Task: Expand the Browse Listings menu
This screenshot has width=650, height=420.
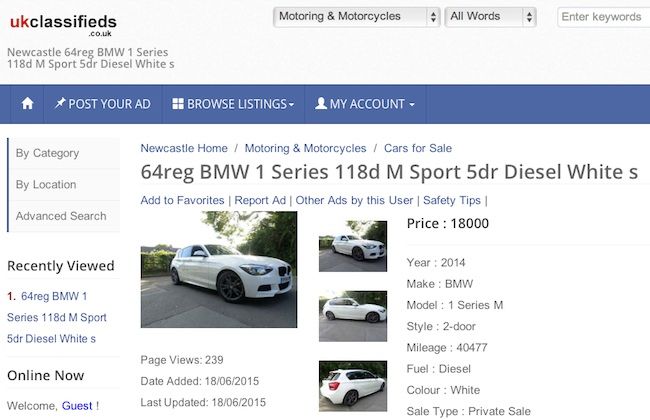Action: pyautogui.click(x=233, y=104)
